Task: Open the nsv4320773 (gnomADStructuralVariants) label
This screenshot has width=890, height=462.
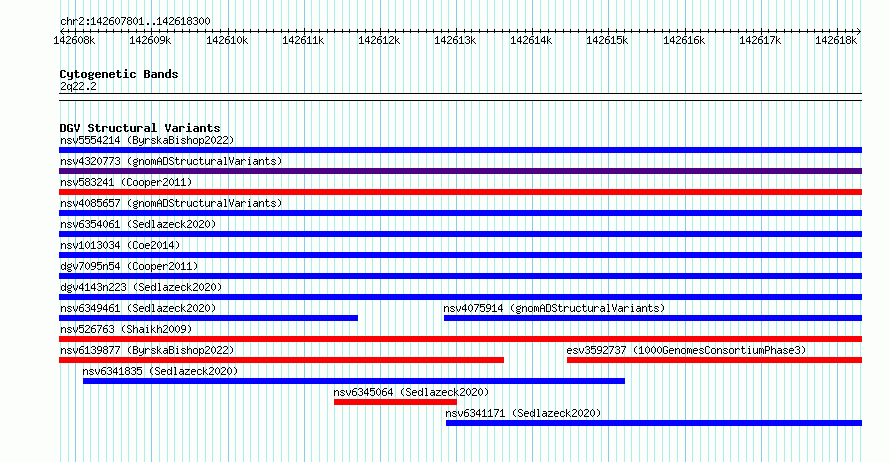Action: [171, 161]
